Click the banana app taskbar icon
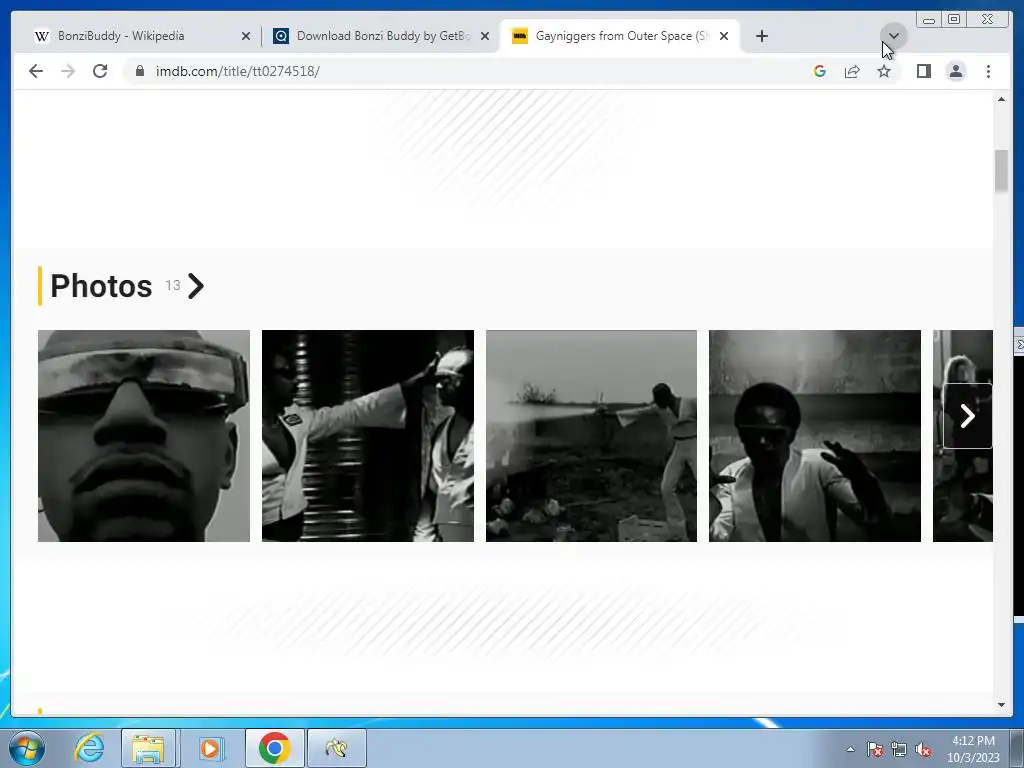The width and height of the screenshot is (1024, 768). click(x=337, y=748)
